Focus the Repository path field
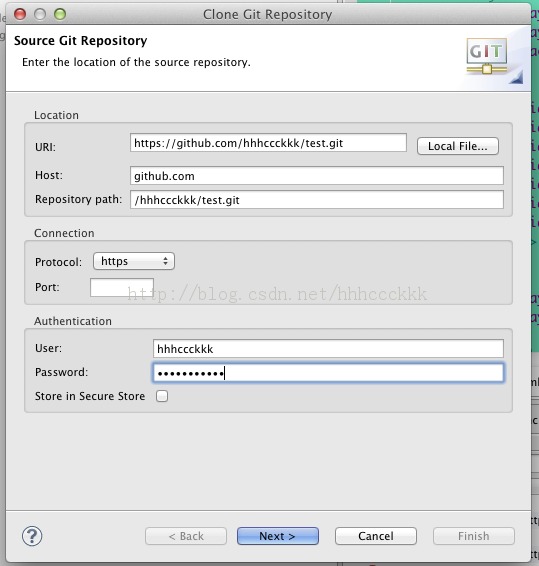 (317, 200)
